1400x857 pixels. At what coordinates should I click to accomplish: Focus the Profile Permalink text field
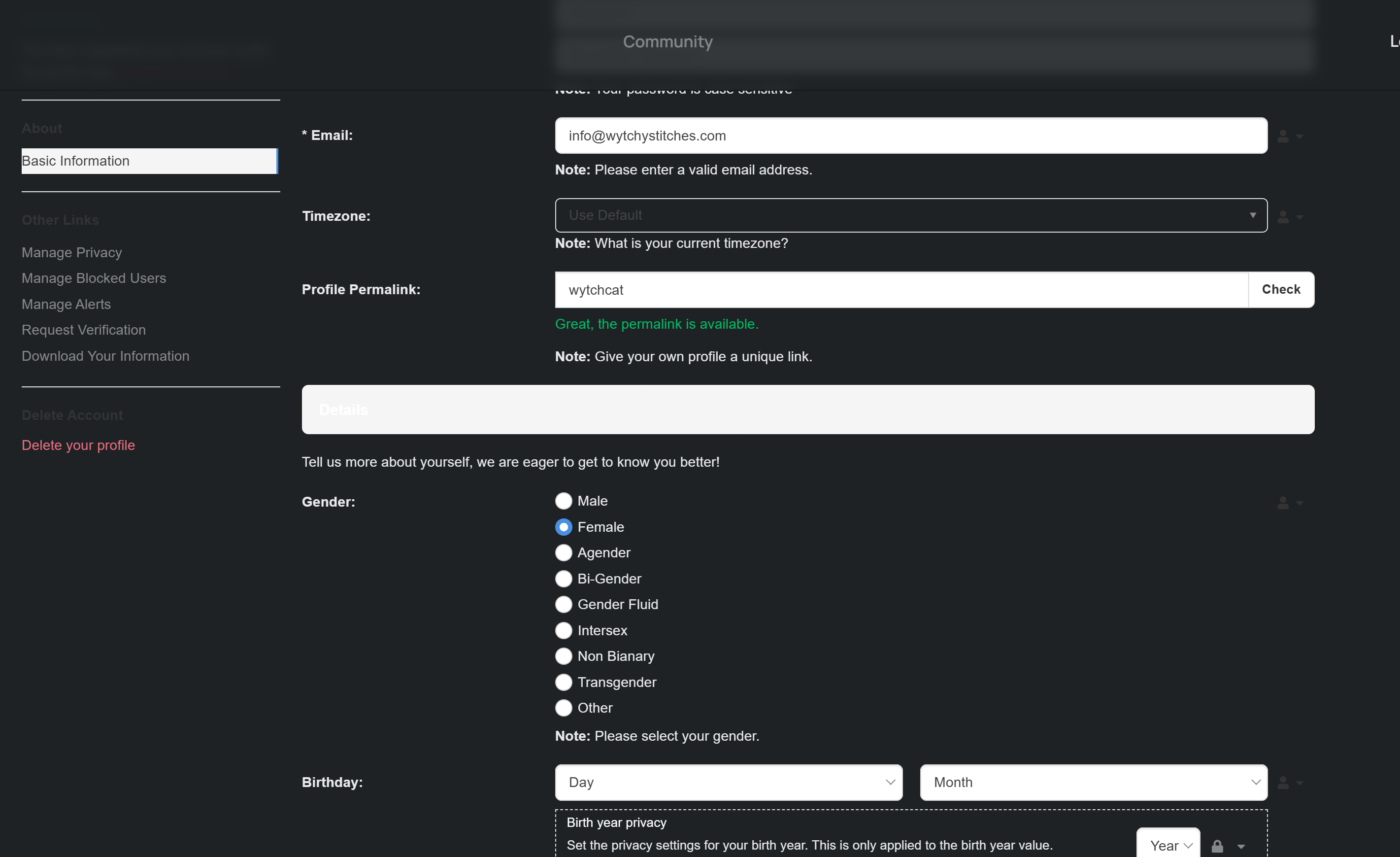point(901,290)
